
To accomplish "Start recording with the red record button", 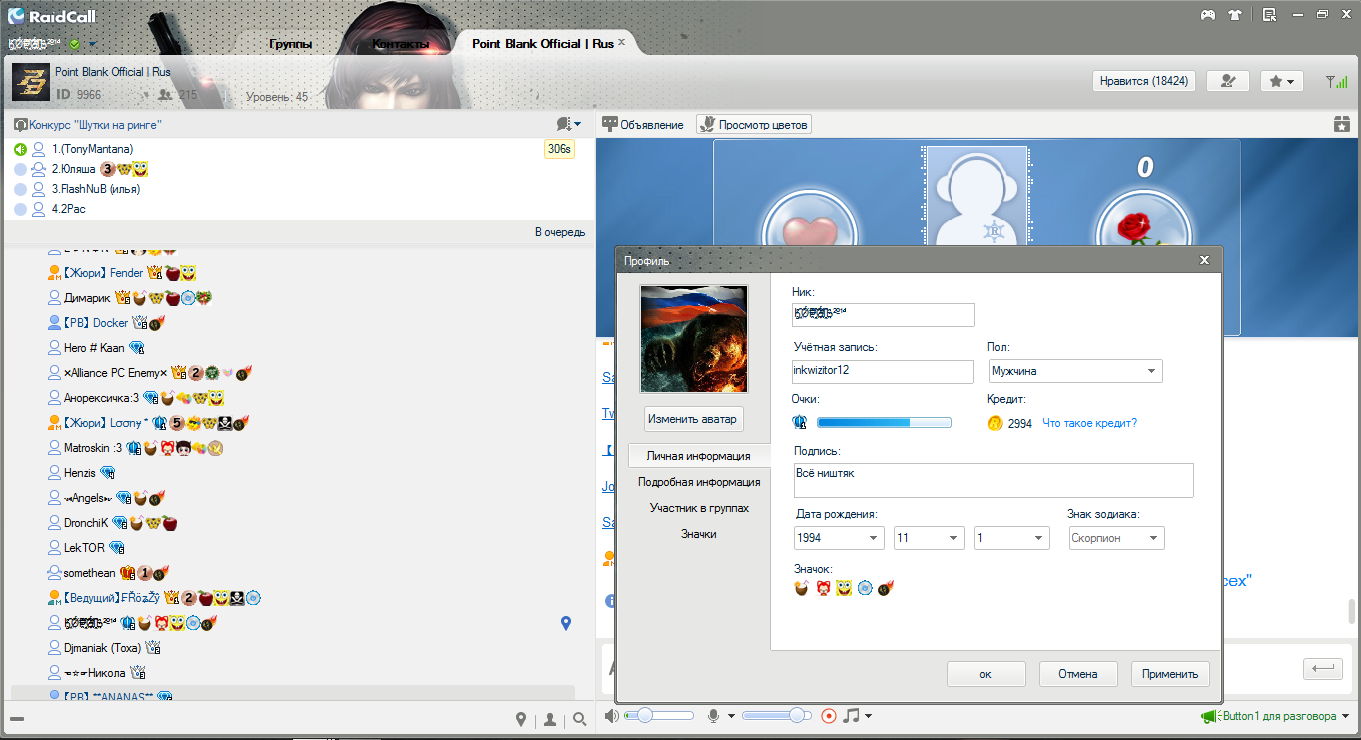I will point(828,716).
